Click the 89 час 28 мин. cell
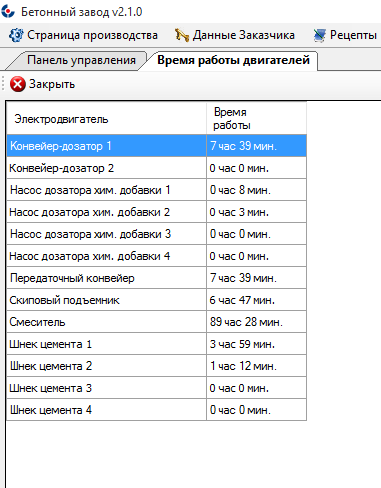This screenshot has height=488, width=381. (256, 322)
